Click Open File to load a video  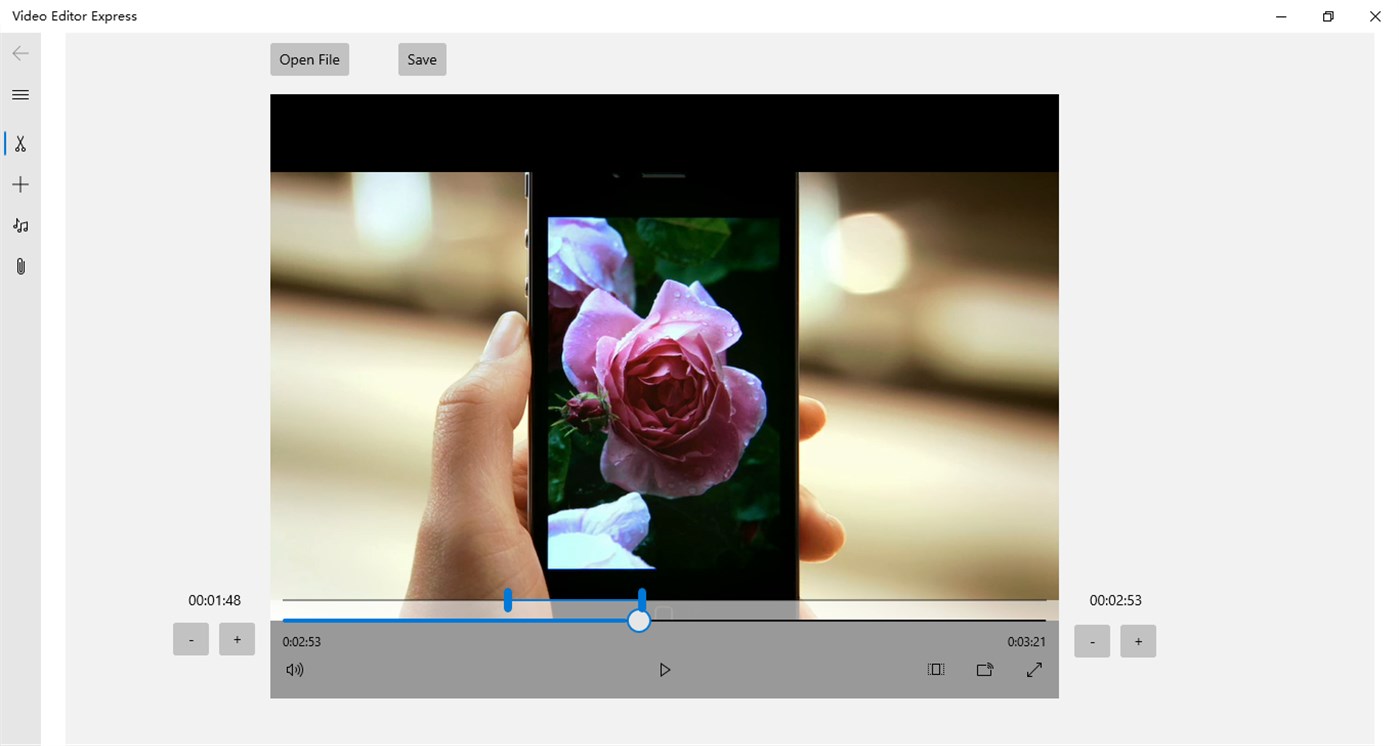tap(309, 59)
